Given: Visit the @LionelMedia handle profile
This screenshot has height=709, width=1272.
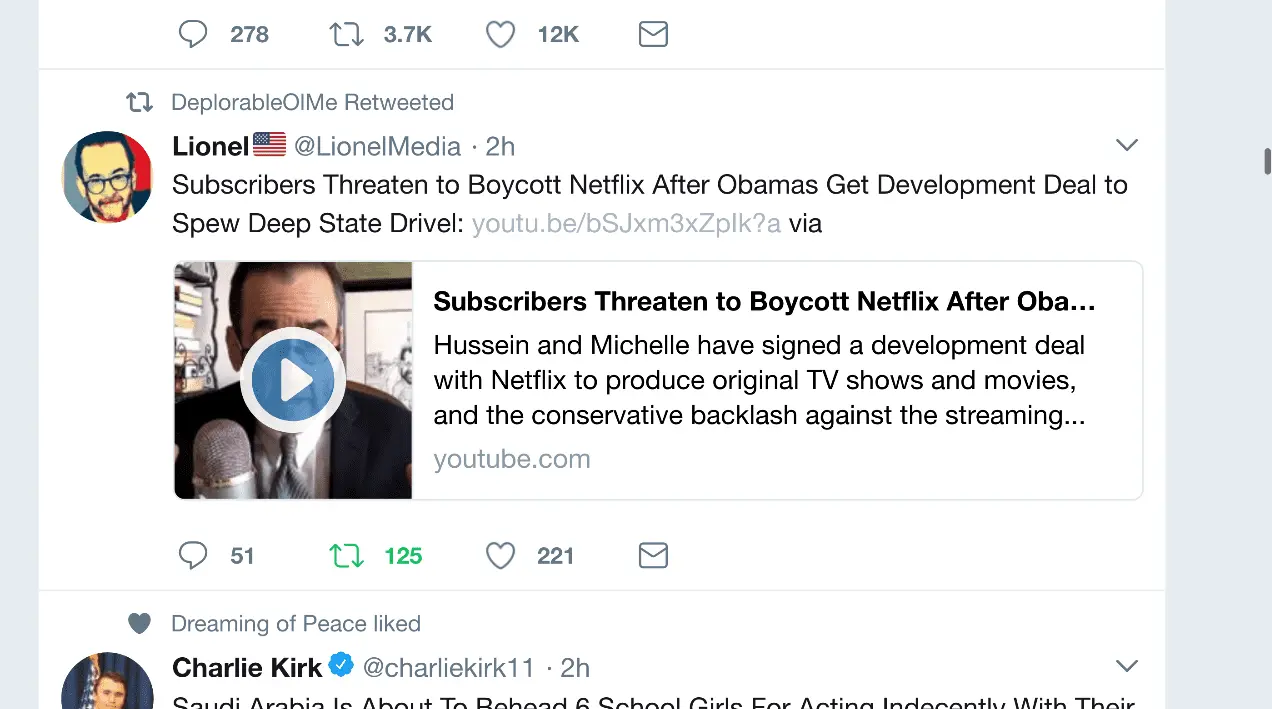Looking at the screenshot, I should click(x=377, y=147).
